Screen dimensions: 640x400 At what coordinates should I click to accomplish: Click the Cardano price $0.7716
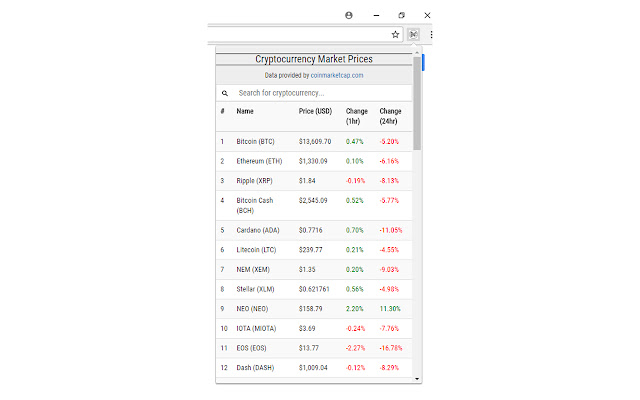311,230
